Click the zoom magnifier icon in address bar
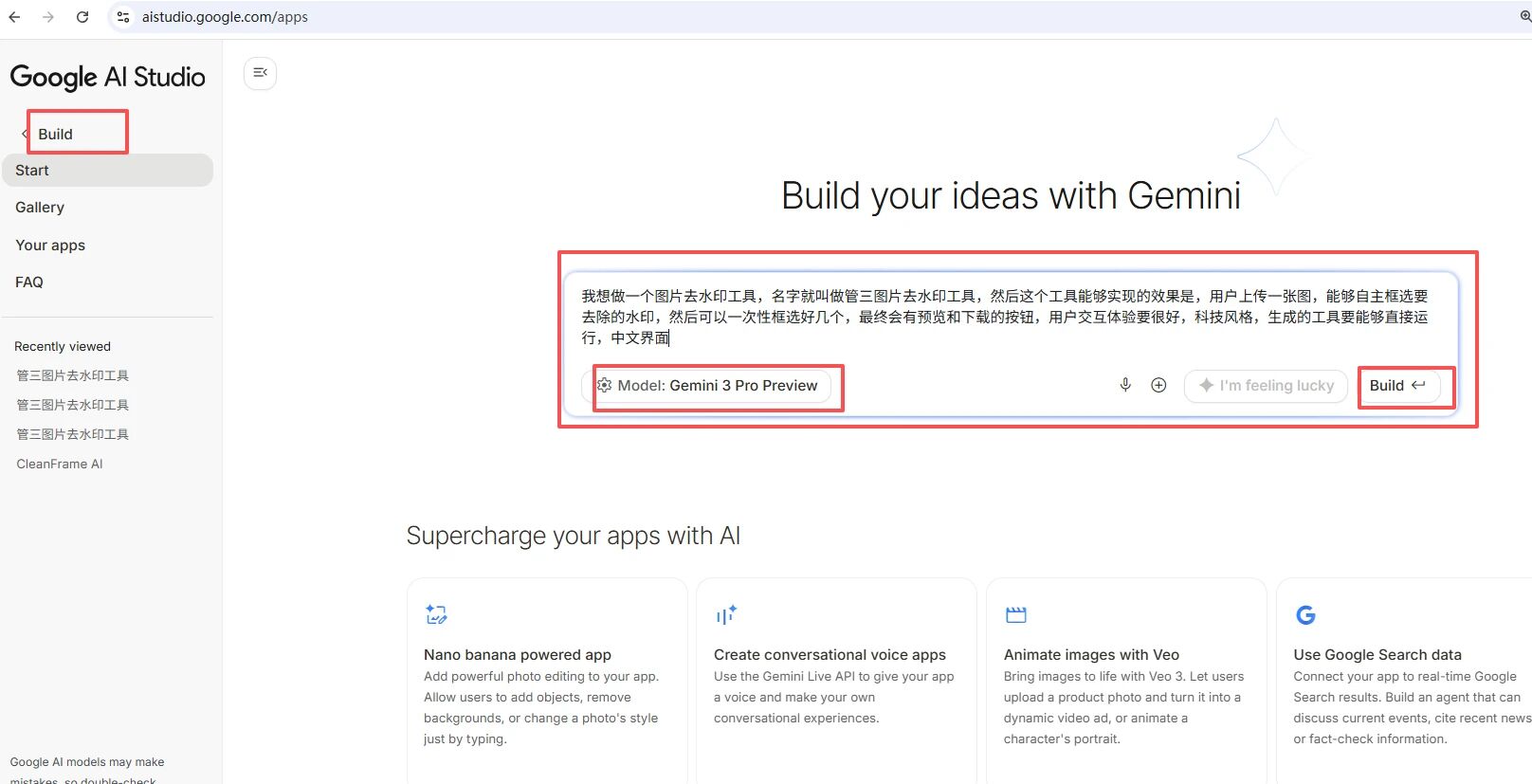This screenshot has width=1532, height=784. click(x=1524, y=17)
